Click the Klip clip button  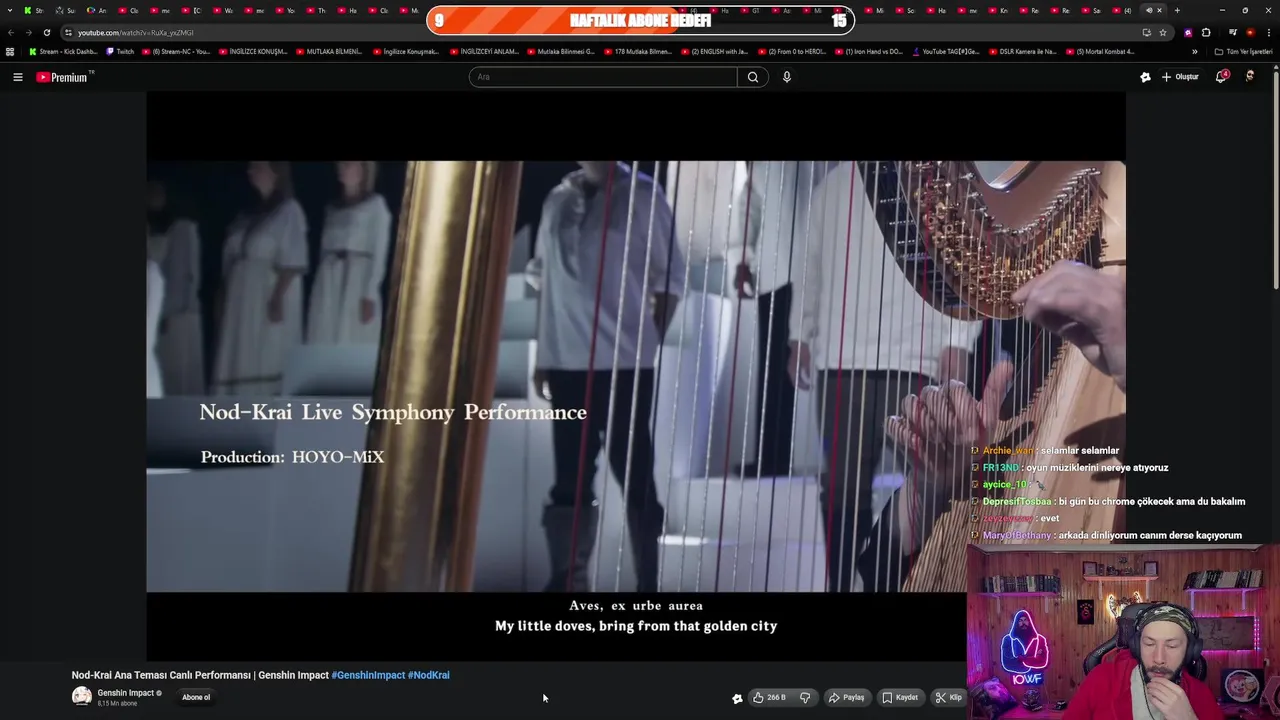tap(948, 698)
